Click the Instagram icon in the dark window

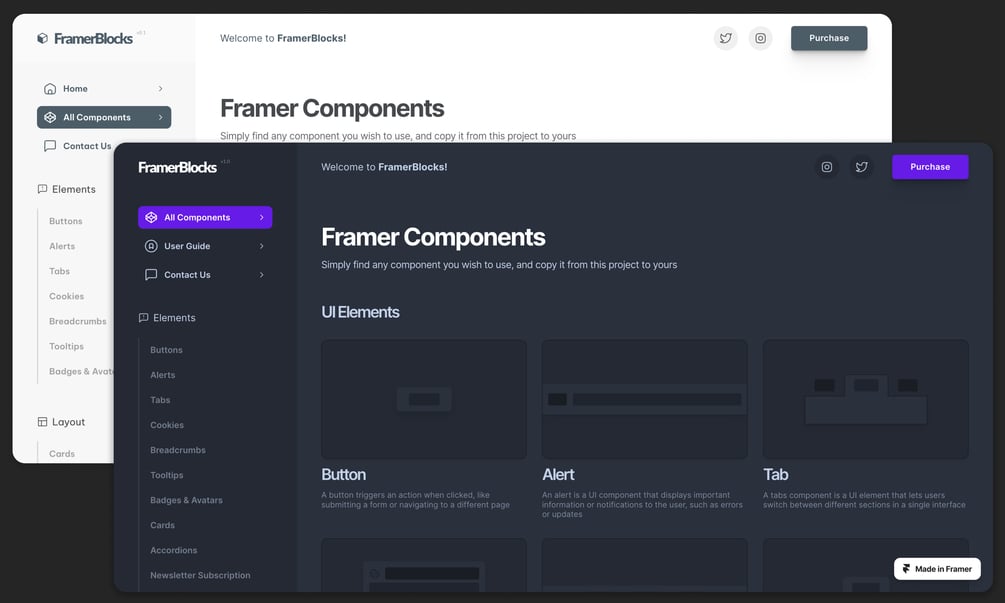point(827,167)
